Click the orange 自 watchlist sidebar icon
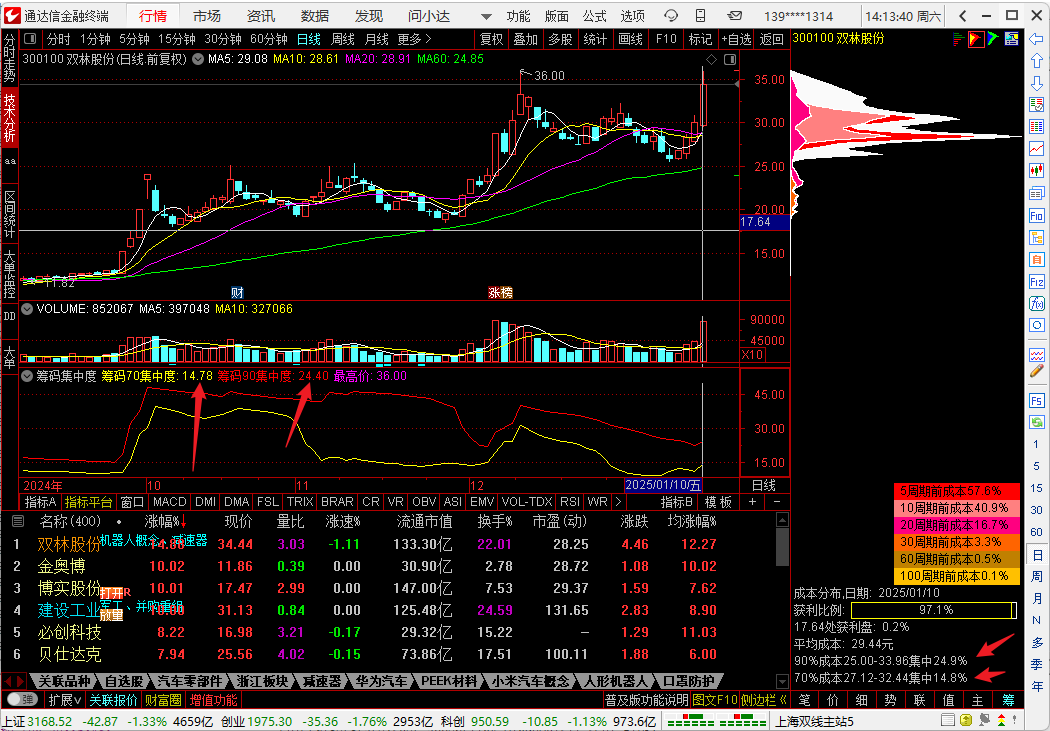Screen dimensions: 1050x731 click(x=1037, y=260)
